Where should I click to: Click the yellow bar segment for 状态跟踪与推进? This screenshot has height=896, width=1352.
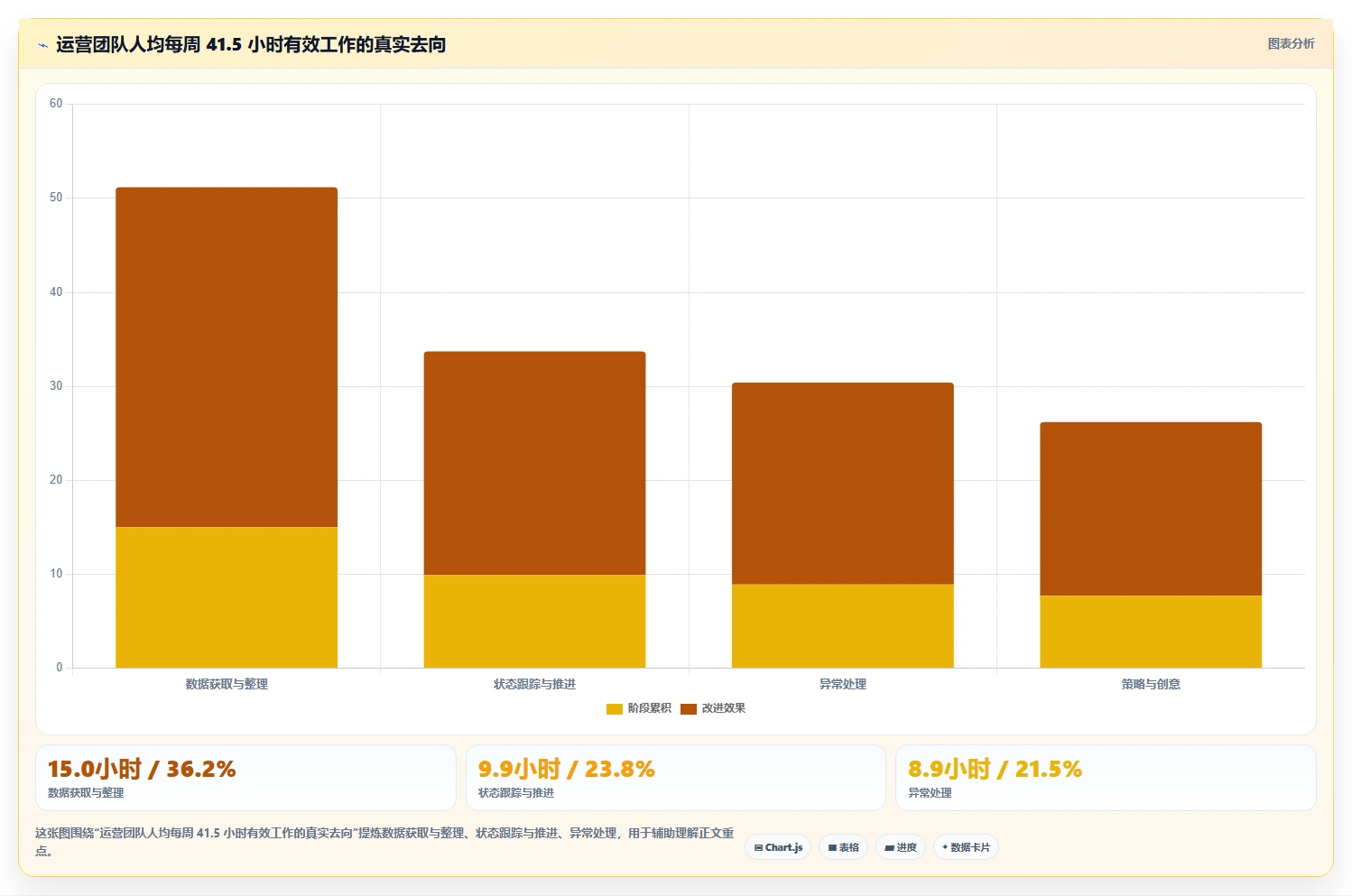coord(534,622)
